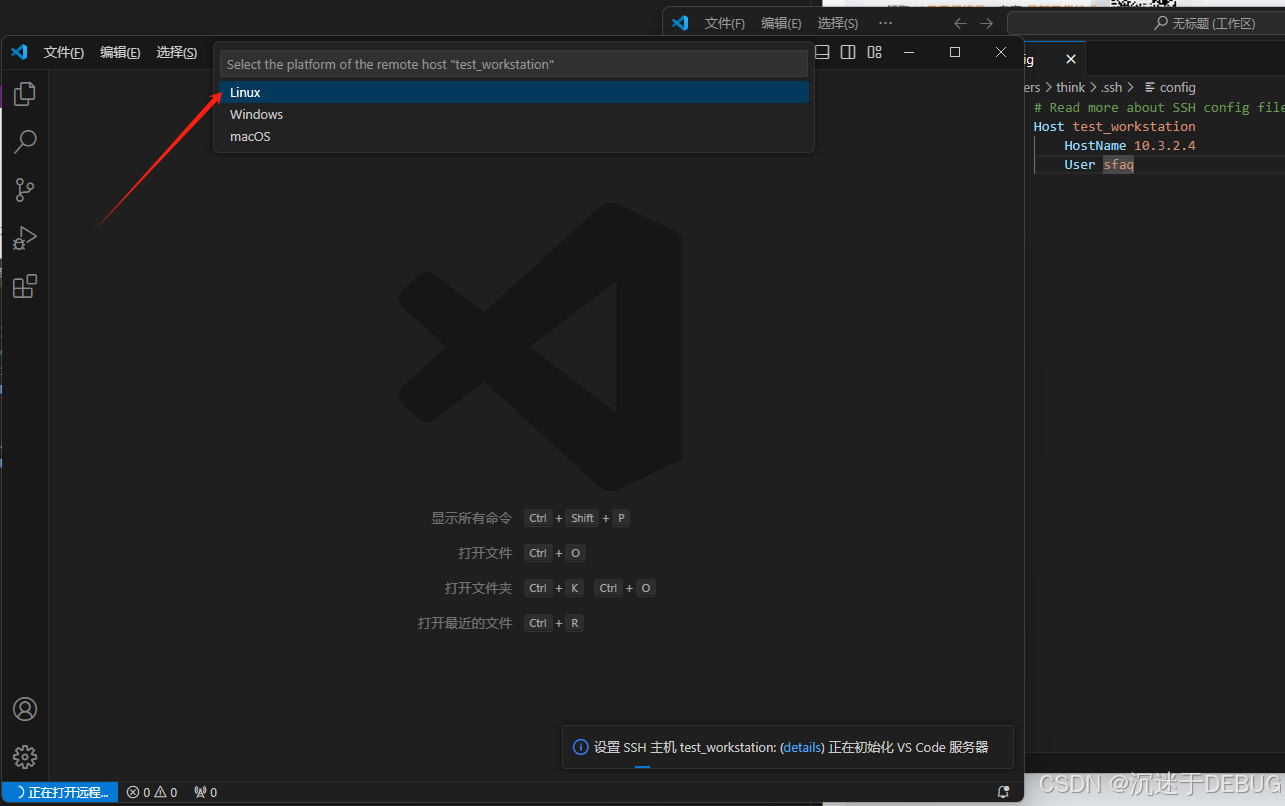Close the front VS Code window
This screenshot has height=806, width=1285.
pyautogui.click(x=1001, y=52)
